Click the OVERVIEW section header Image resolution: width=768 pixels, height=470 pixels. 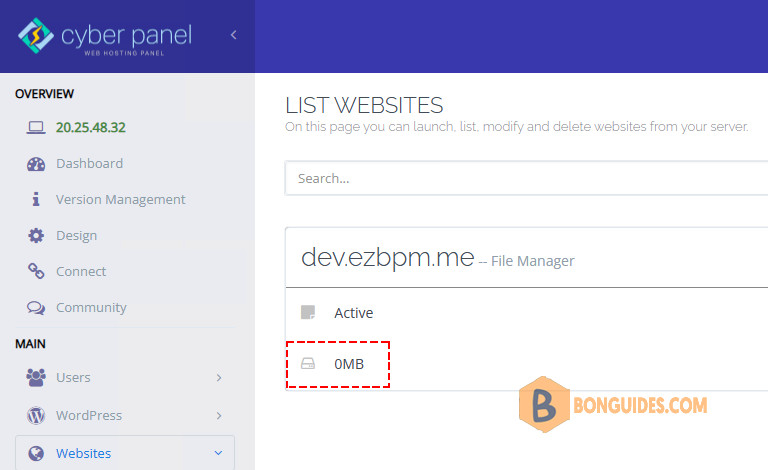point(45,94)
